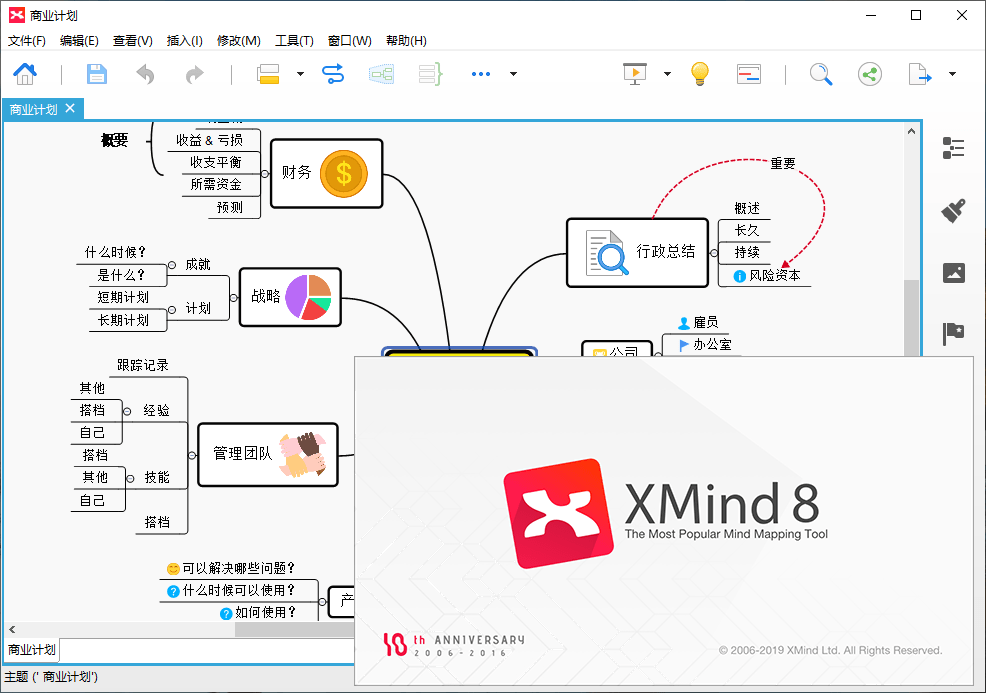Click the boundary toolbar icon
Viewport: 986px width, 693px height.
point(382,74)
